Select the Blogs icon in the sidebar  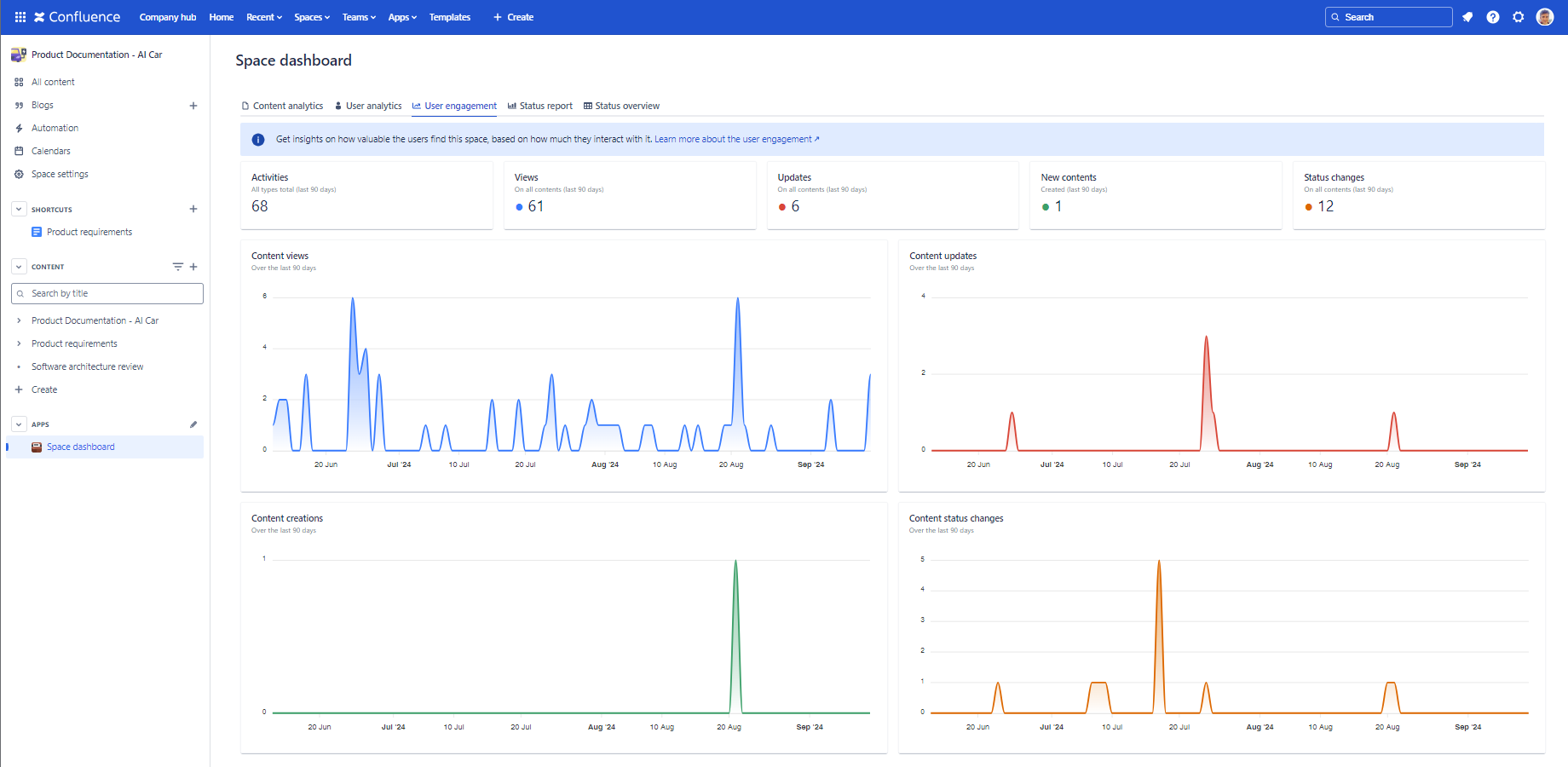[19, 105]
